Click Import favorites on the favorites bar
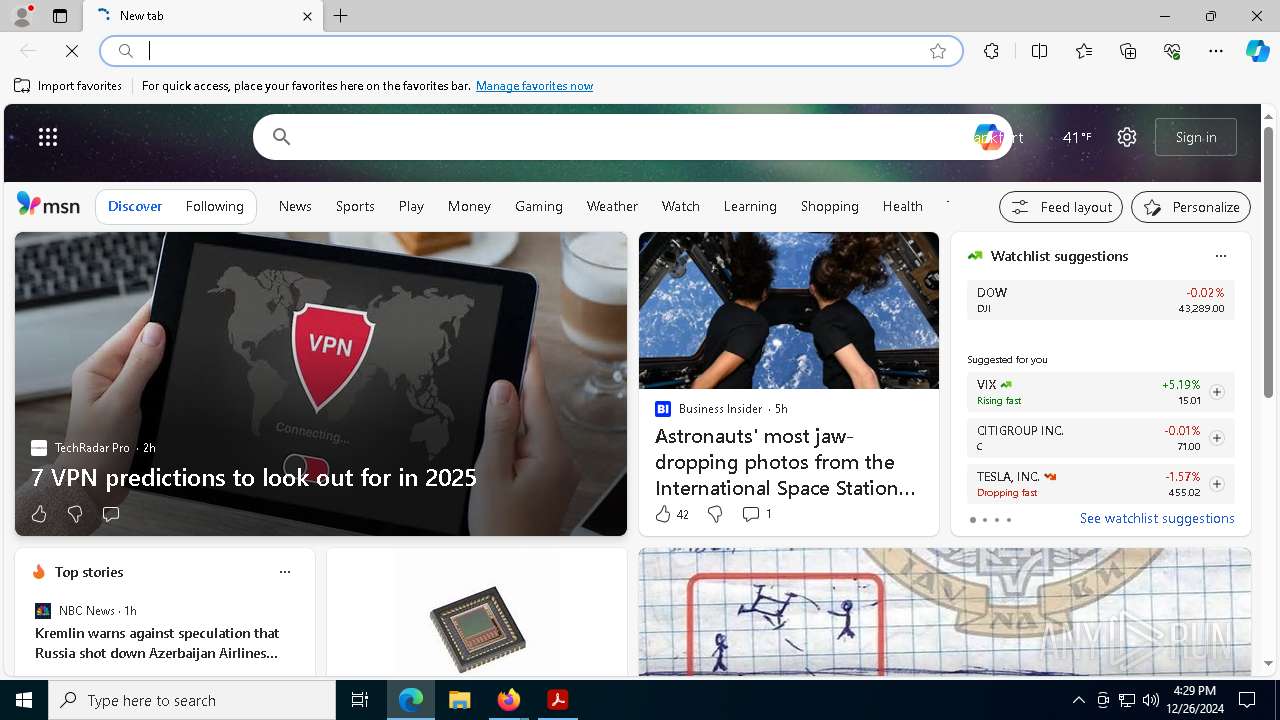Image resolution: width=1280 pixels, height=720 pixels. coord(68,86)
